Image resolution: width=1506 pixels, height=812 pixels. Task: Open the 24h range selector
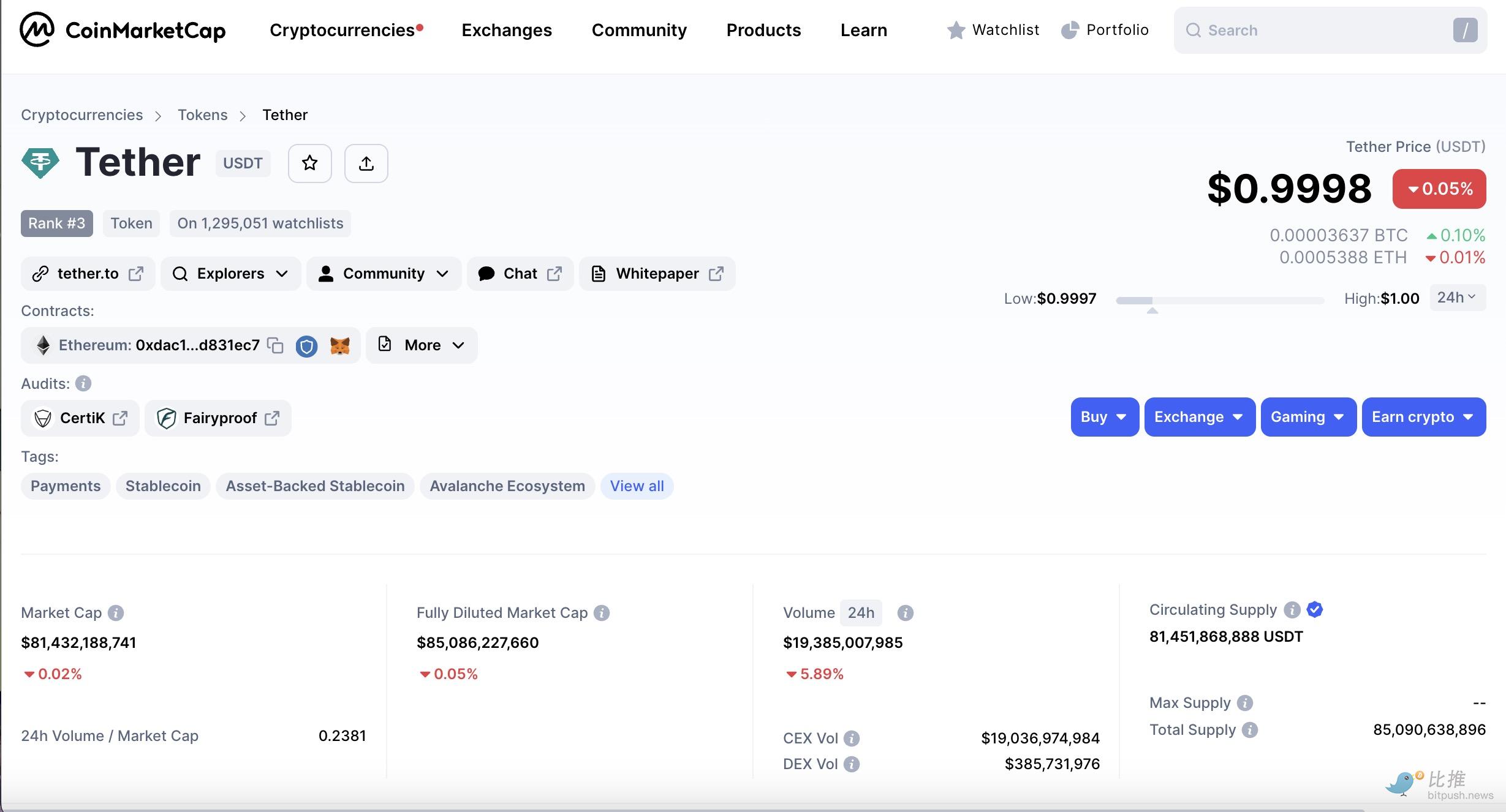pos(1458,298)
